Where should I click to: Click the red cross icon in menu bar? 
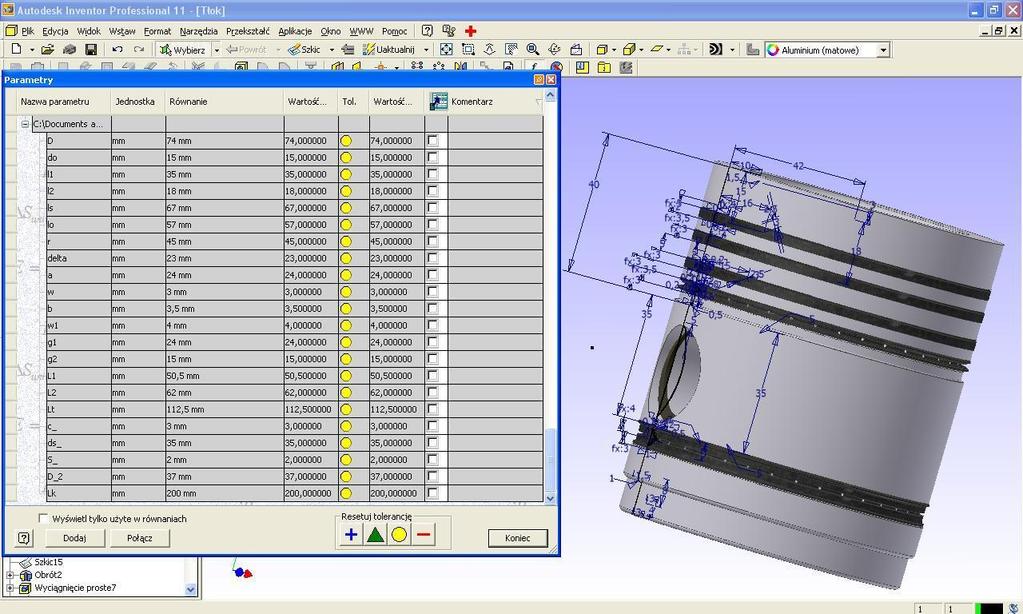(x=470, y=31)
